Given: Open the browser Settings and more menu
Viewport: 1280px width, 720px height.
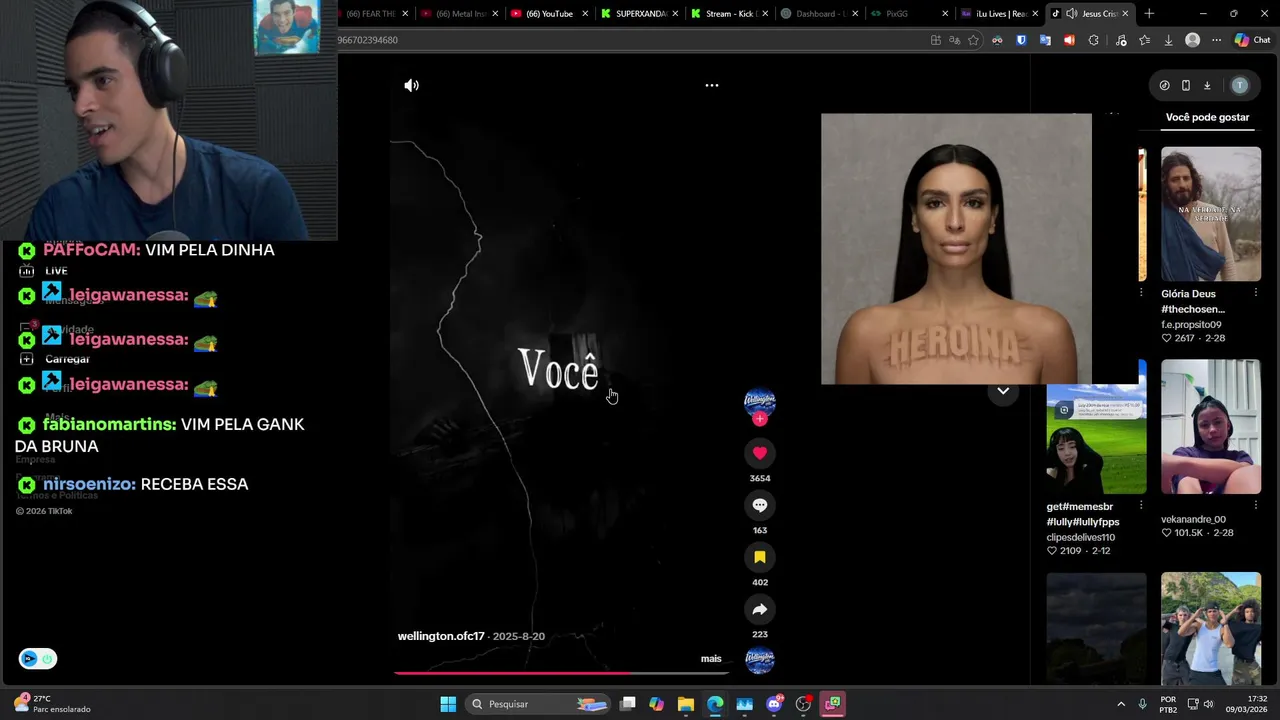Looking at the screenshot, I should (x=1216, y=40).
